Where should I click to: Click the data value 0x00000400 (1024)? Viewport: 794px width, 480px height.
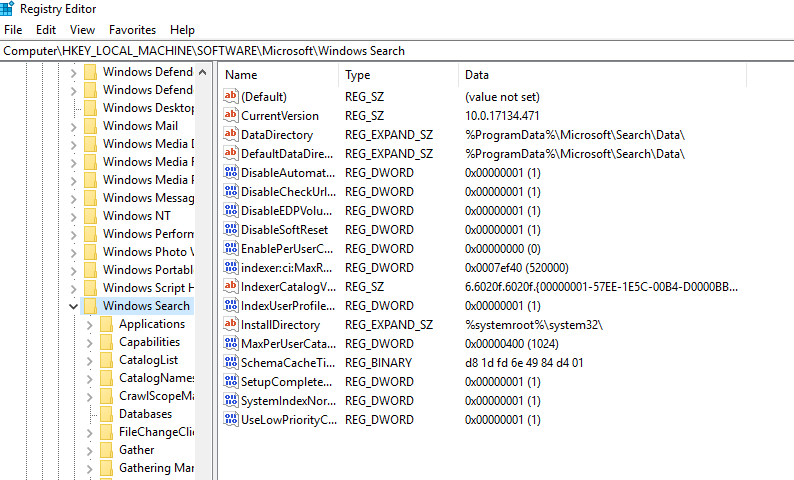click(511, 344)
